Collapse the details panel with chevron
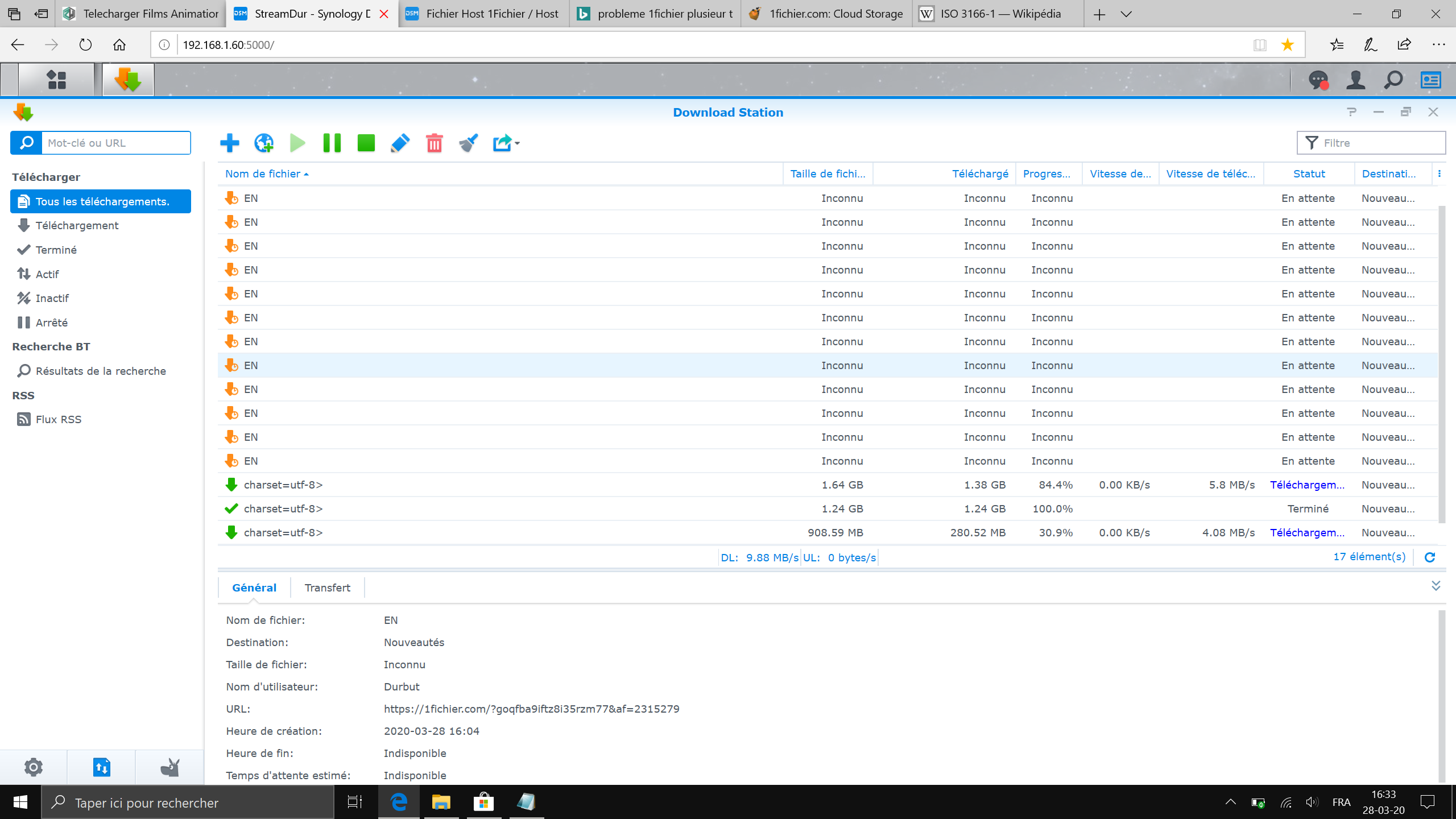The height and width of the screenshot is (819, 1456). [1436, 586]
